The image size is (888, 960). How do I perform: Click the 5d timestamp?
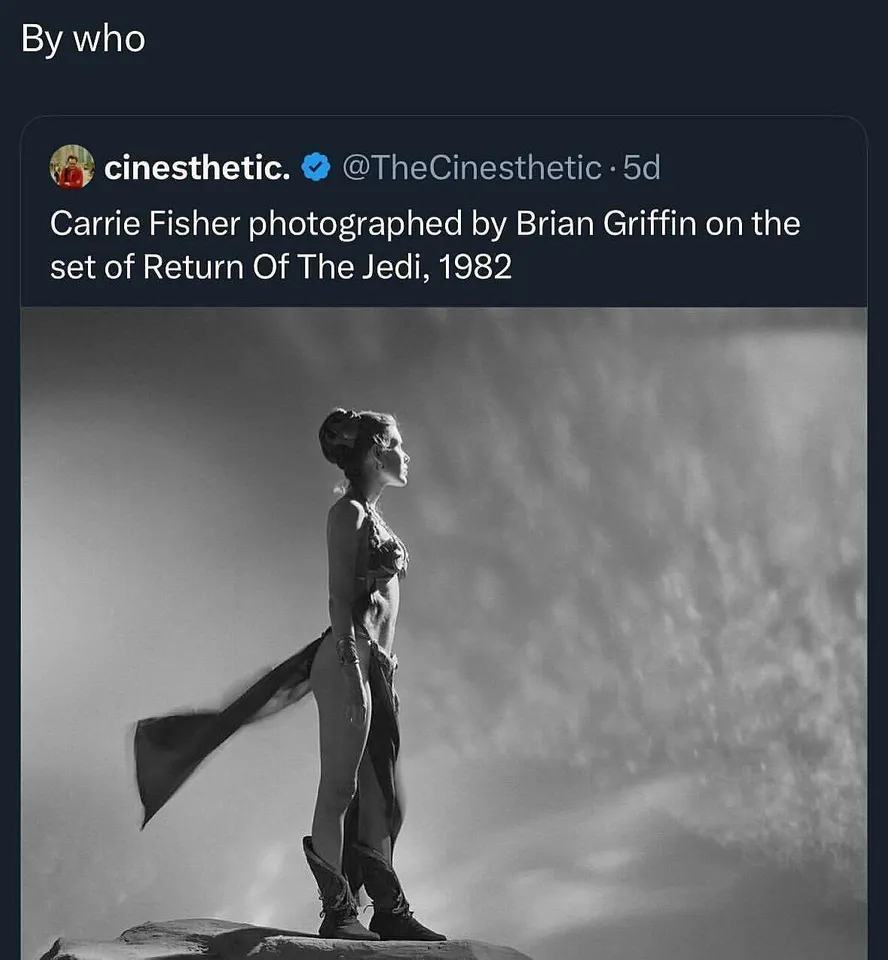[x=641, y=168]
